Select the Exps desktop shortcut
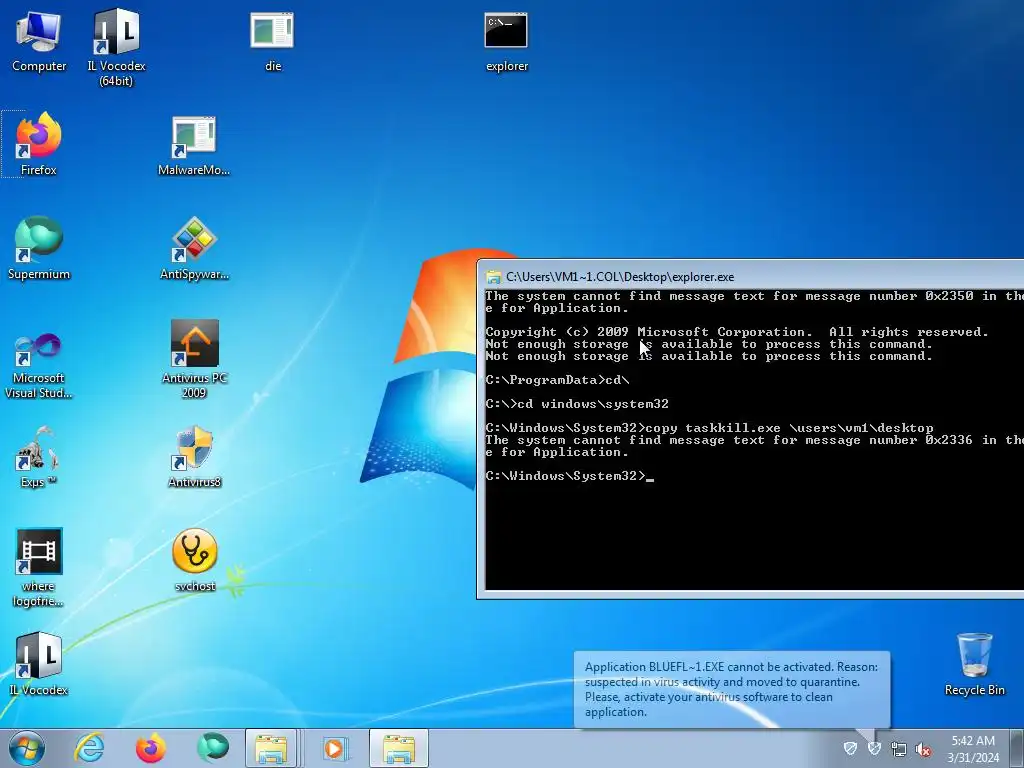Viewport: 1024px width, 768px height. [39, 457]
